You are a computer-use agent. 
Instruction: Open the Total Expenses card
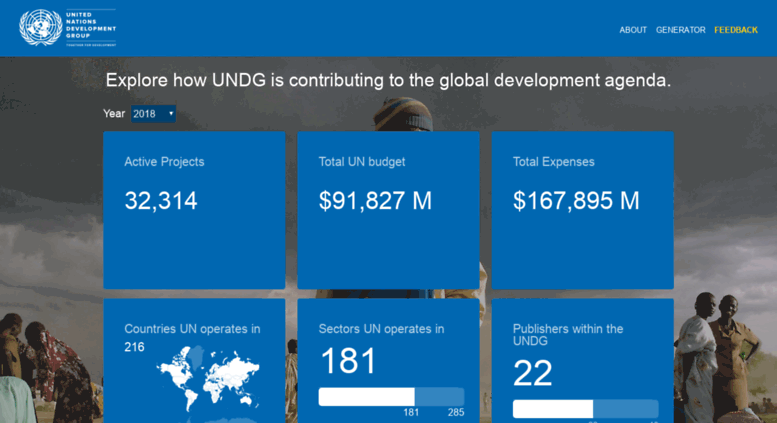(x=583, y=210)
